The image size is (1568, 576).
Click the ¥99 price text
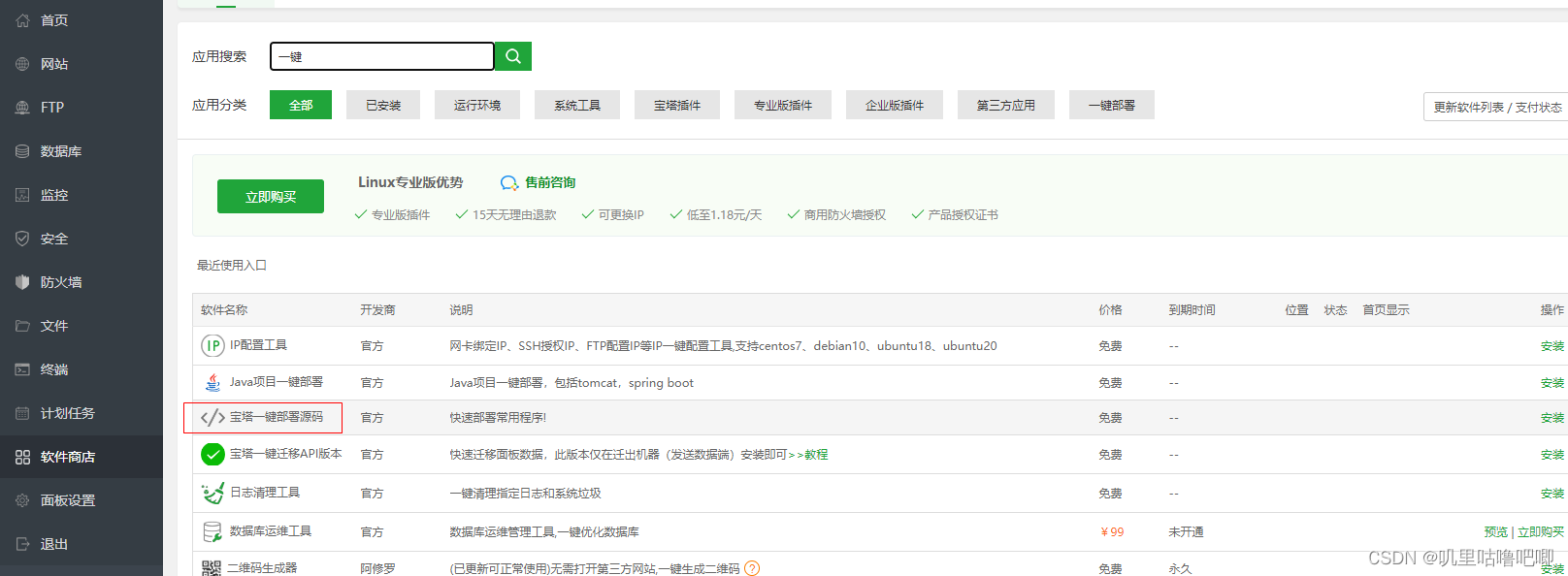1112,532
